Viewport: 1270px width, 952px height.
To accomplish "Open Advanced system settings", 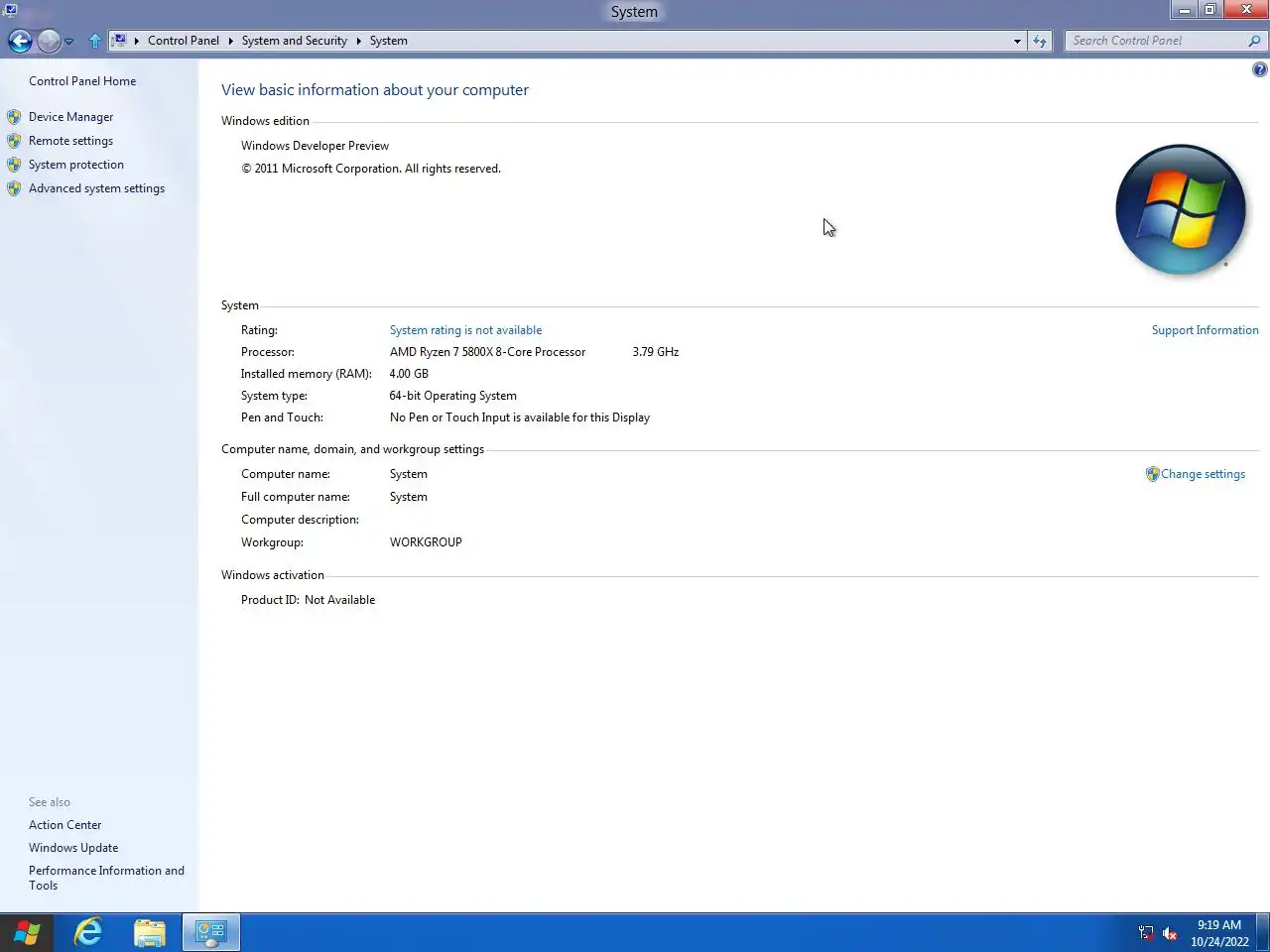I will (97, 188).
